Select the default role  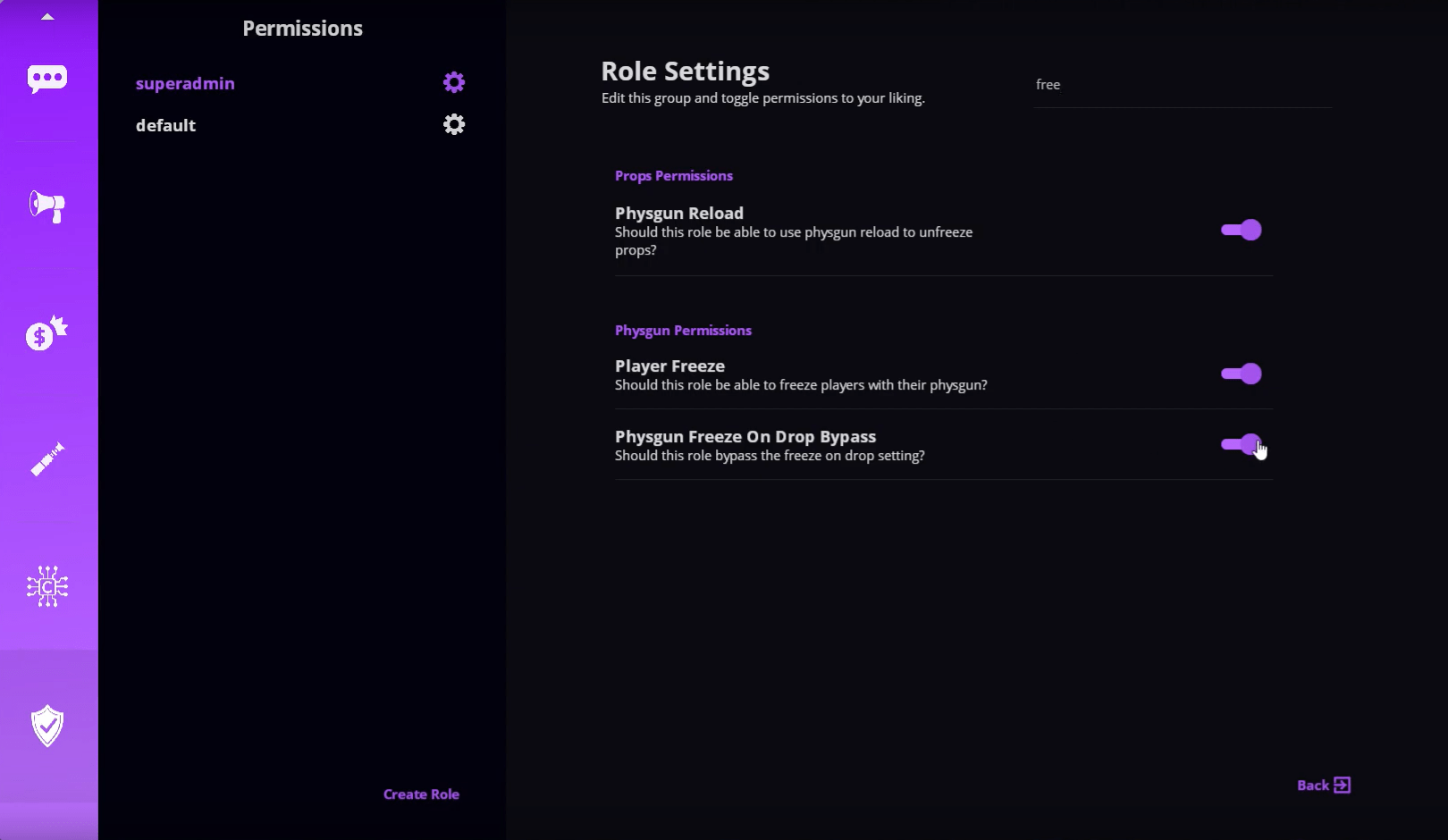point(165,125)
